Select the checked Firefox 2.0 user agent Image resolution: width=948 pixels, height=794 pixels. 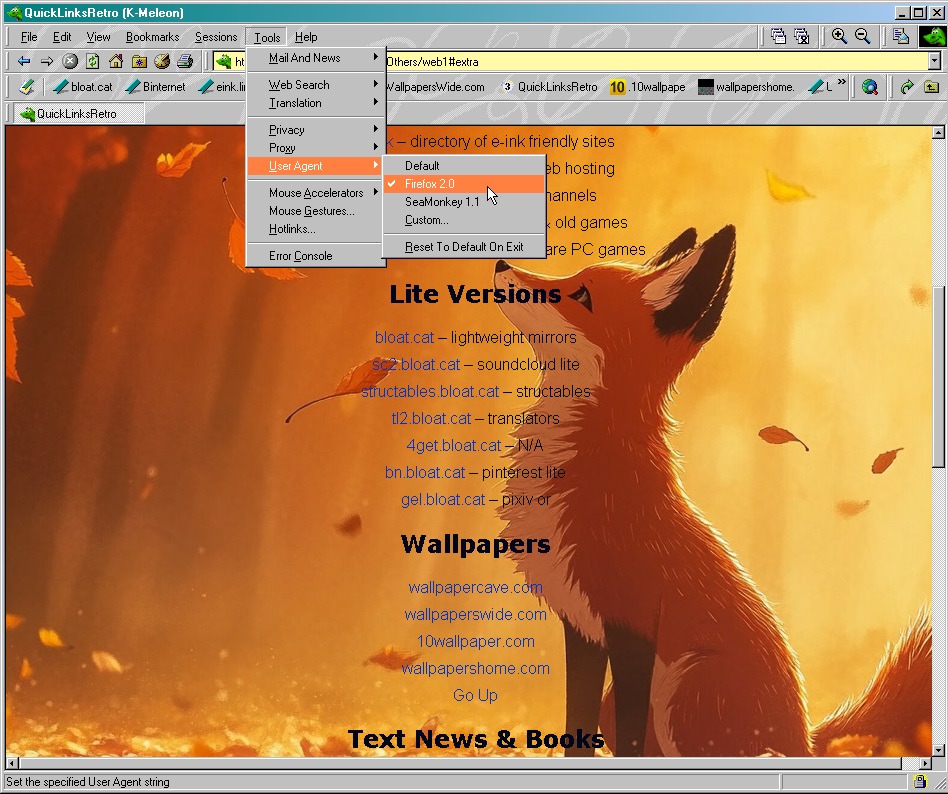(429, 184)
